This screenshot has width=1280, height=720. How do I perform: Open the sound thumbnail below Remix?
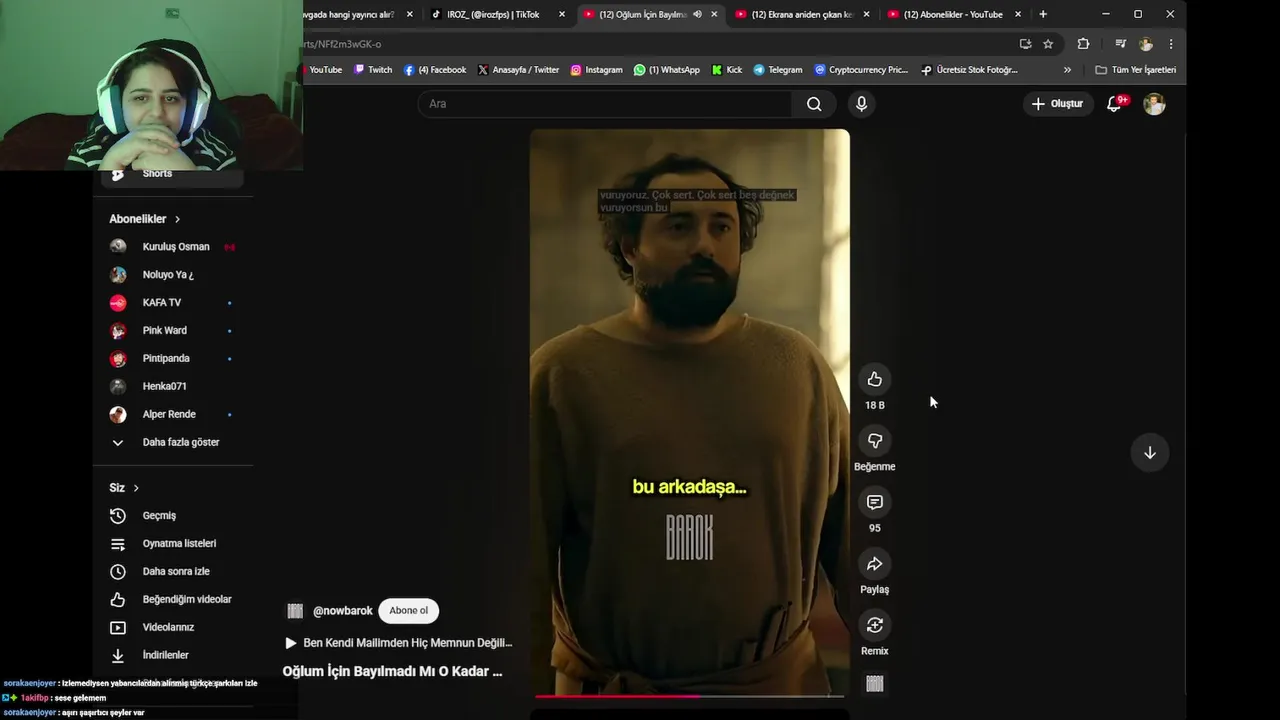point(875,684)
